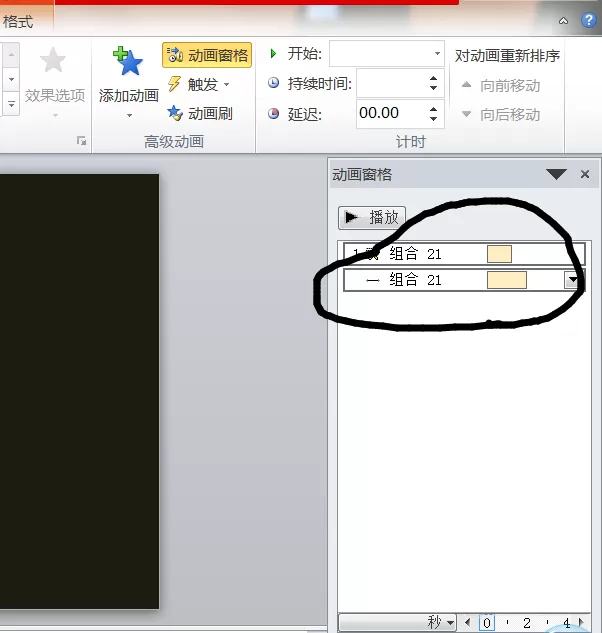Screen dimensions: 602x633
Task: Click the 延迟 delay clock icon
Action: pos(273,114)
